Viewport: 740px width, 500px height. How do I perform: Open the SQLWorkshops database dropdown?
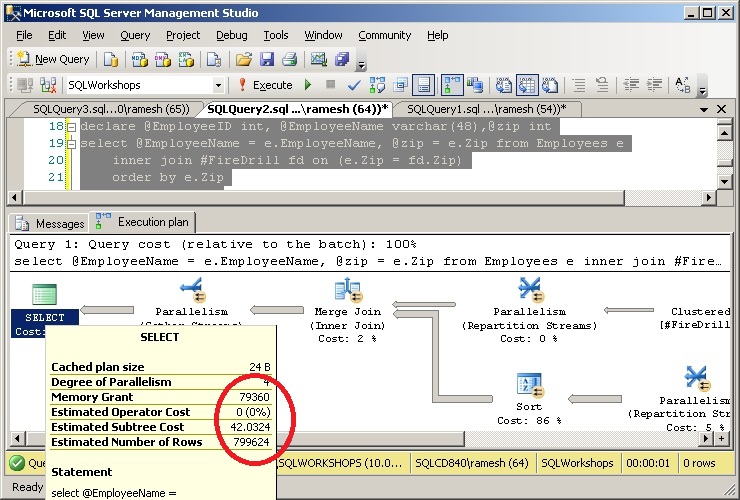[x=218, y=85]
